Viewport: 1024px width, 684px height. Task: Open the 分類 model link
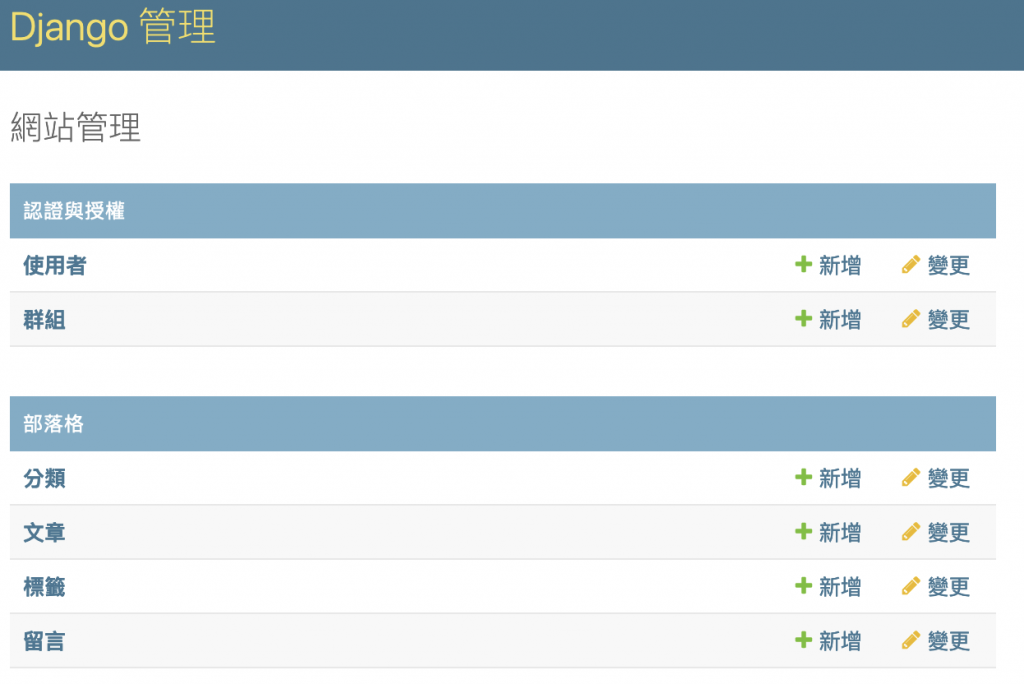(44, 478)
